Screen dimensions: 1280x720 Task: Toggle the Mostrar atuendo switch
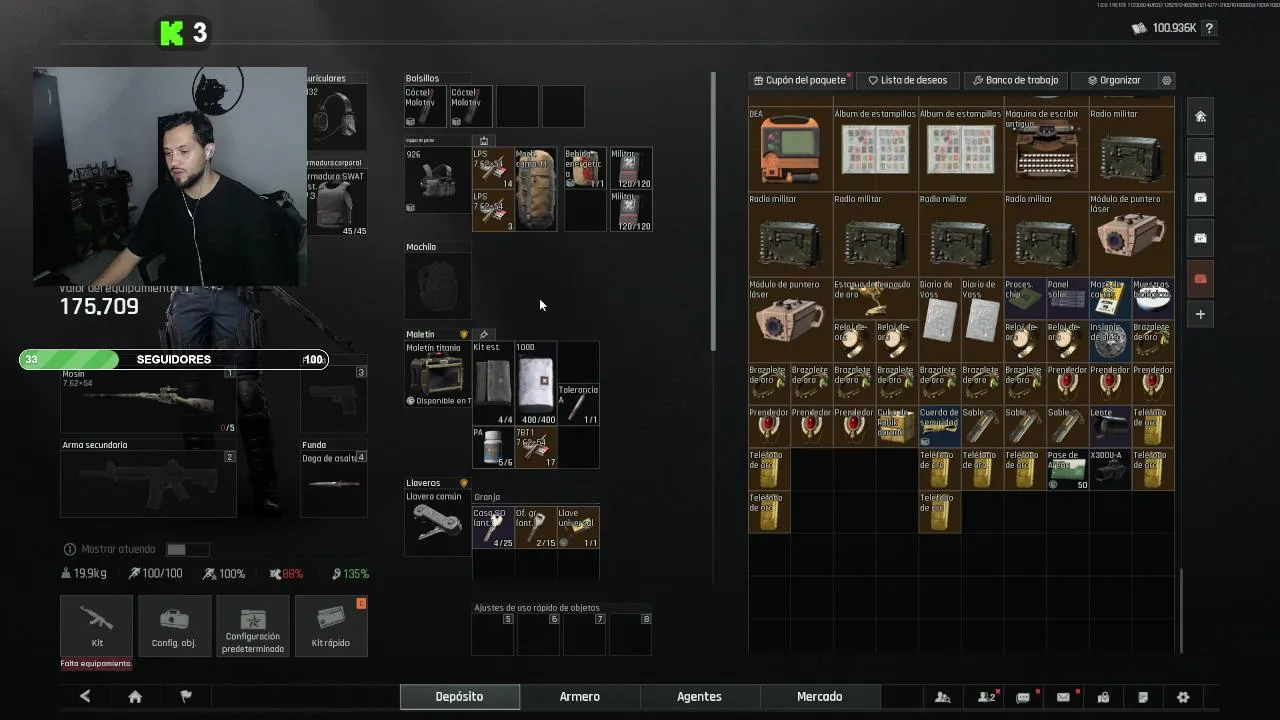[188, 549]
